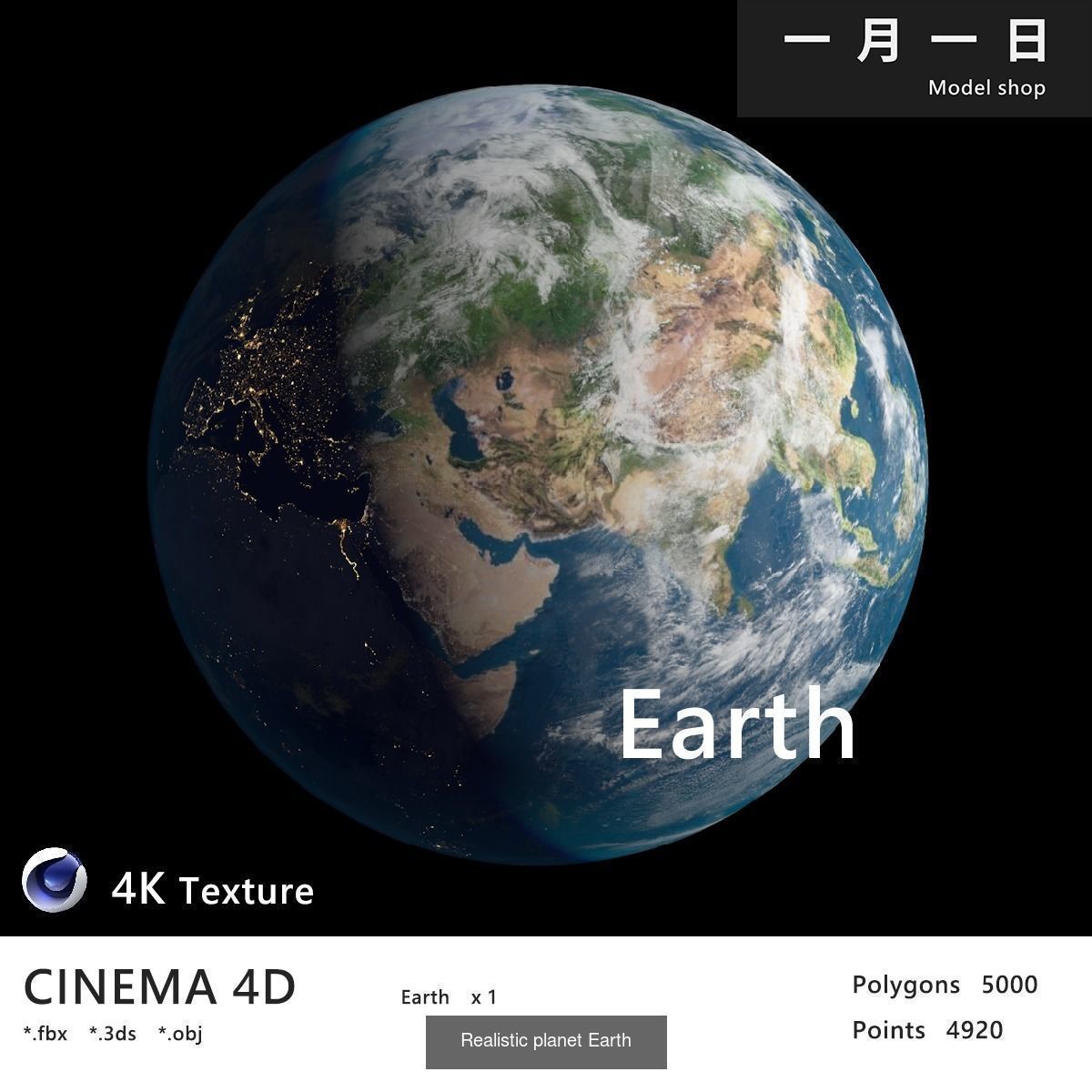Click the 4K Texture label
The height and width of the screenshot is (1092, 1092).
pyautogui.click(x=213, y=890)
